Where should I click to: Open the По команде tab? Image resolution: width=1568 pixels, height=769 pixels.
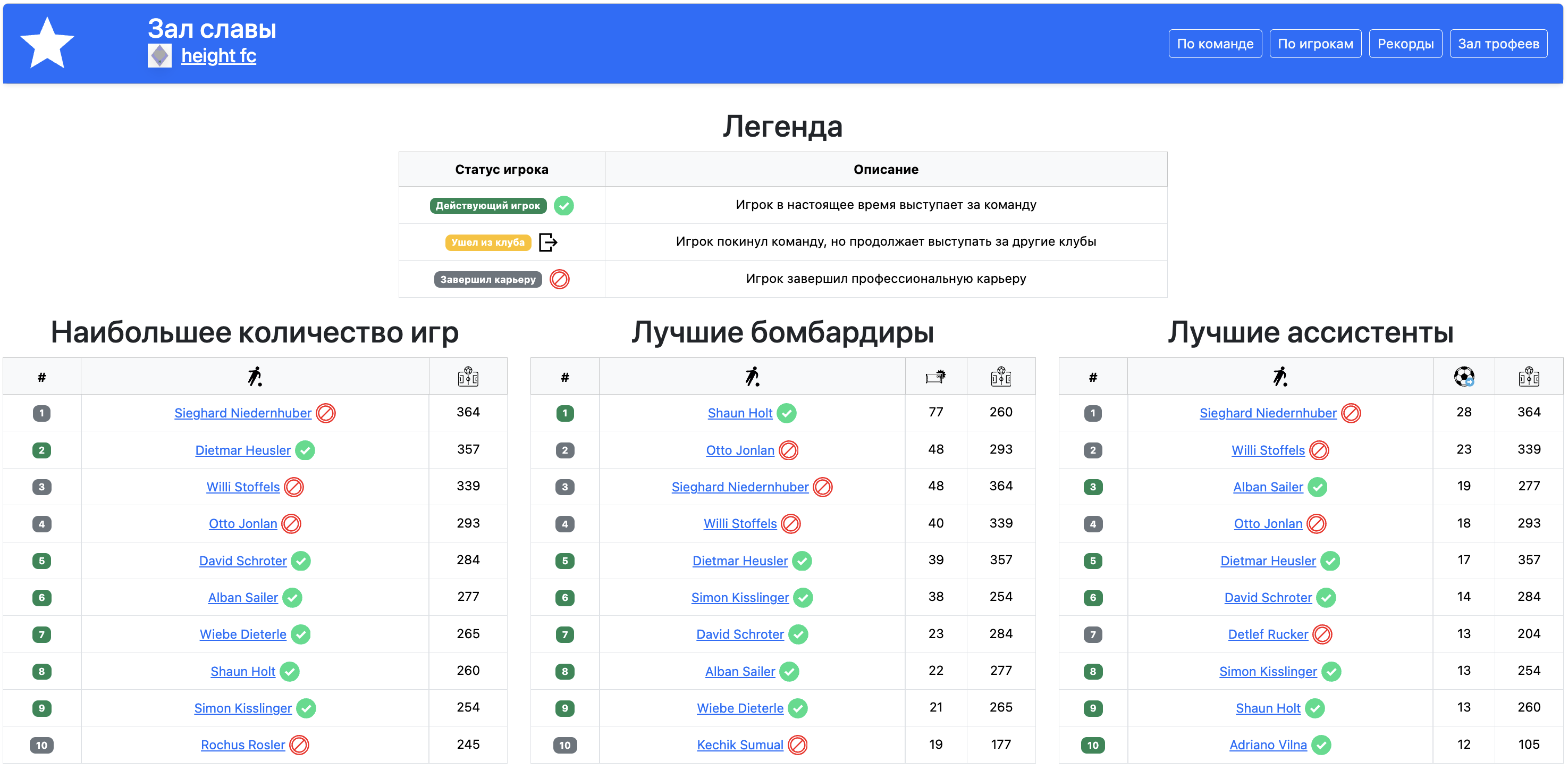point(1215,44)
